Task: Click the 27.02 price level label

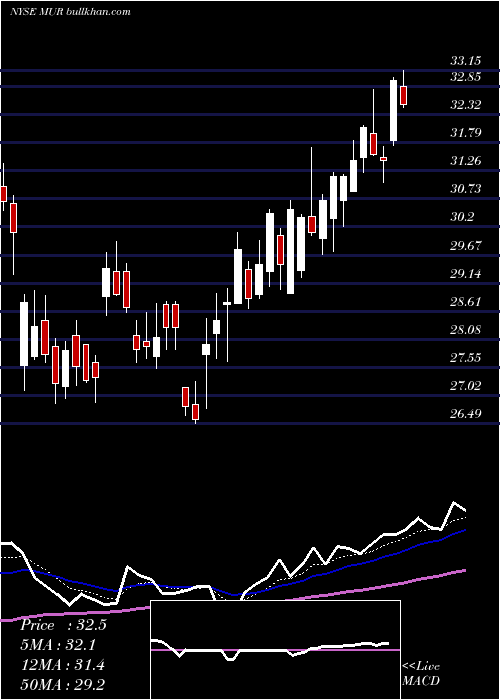Action: [465, 385]
